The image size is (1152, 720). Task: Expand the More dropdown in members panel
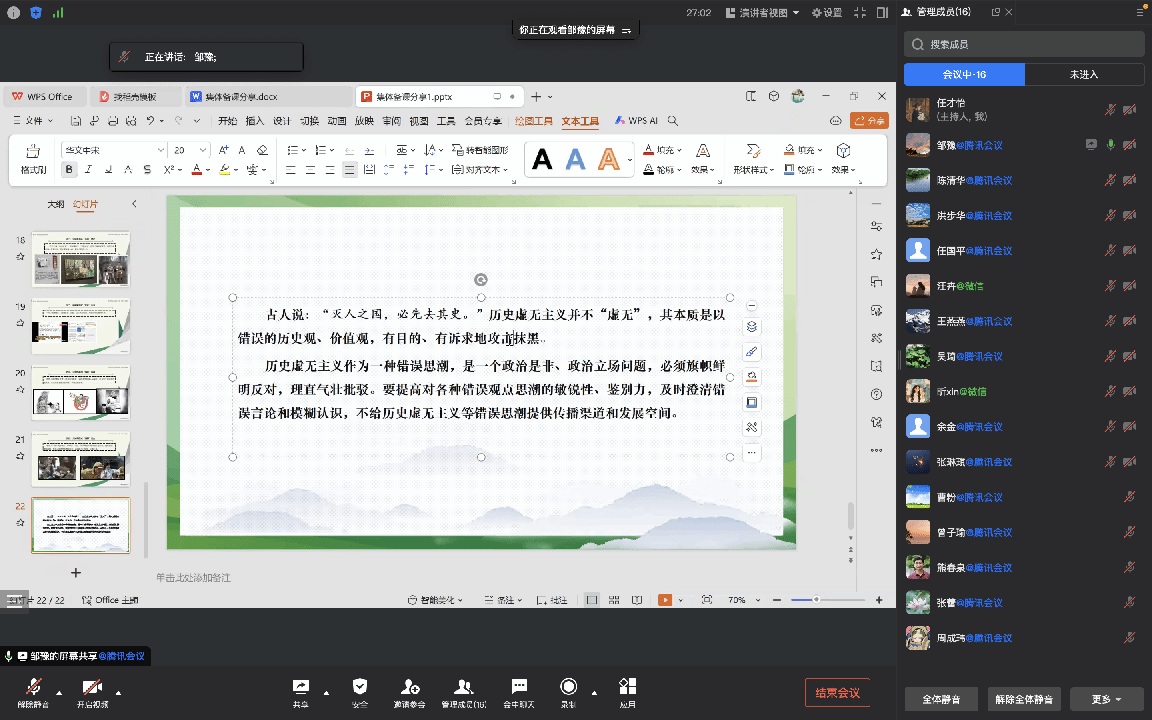[1106, 699]
